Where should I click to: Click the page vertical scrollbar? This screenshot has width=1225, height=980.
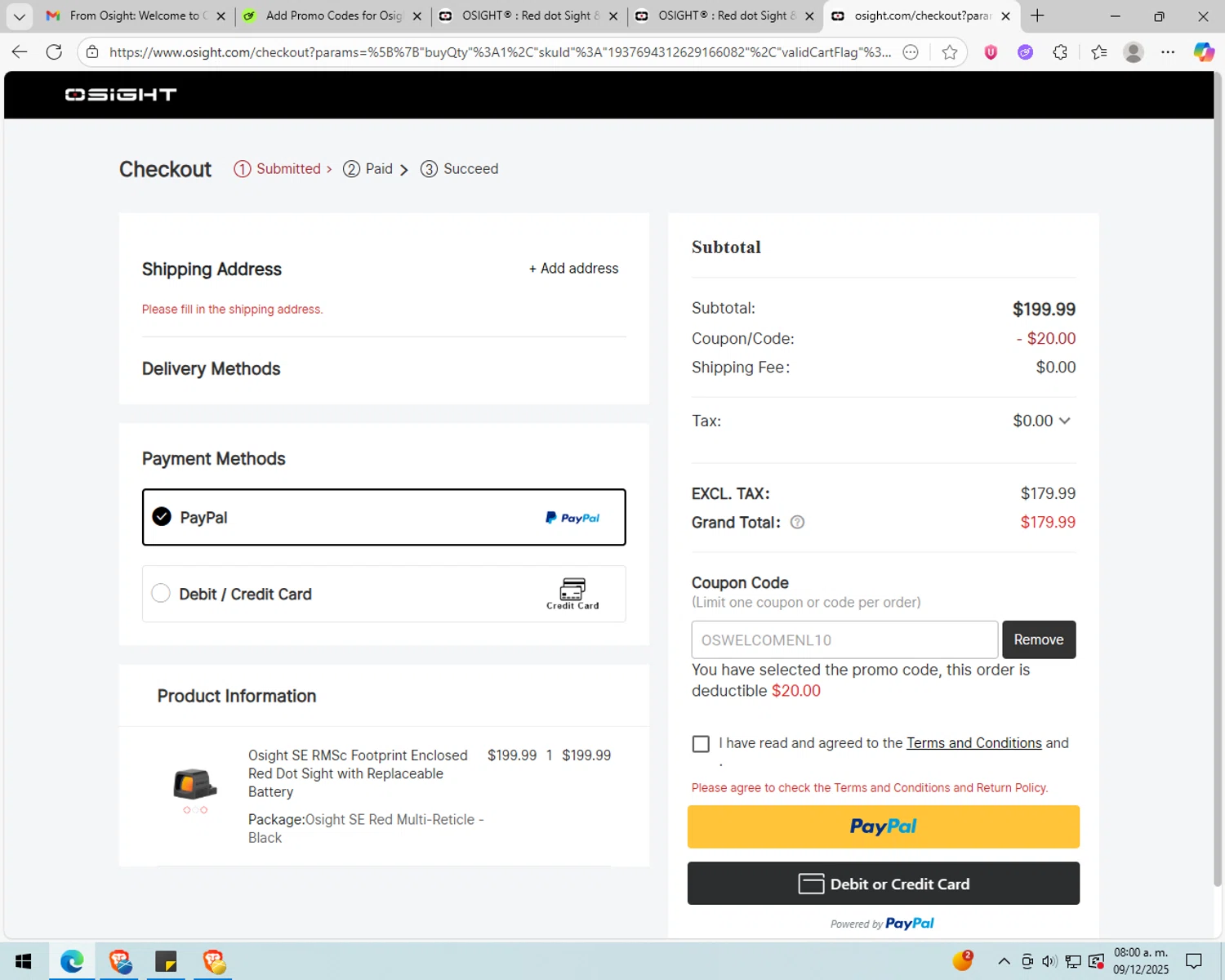coord(1218,479)
